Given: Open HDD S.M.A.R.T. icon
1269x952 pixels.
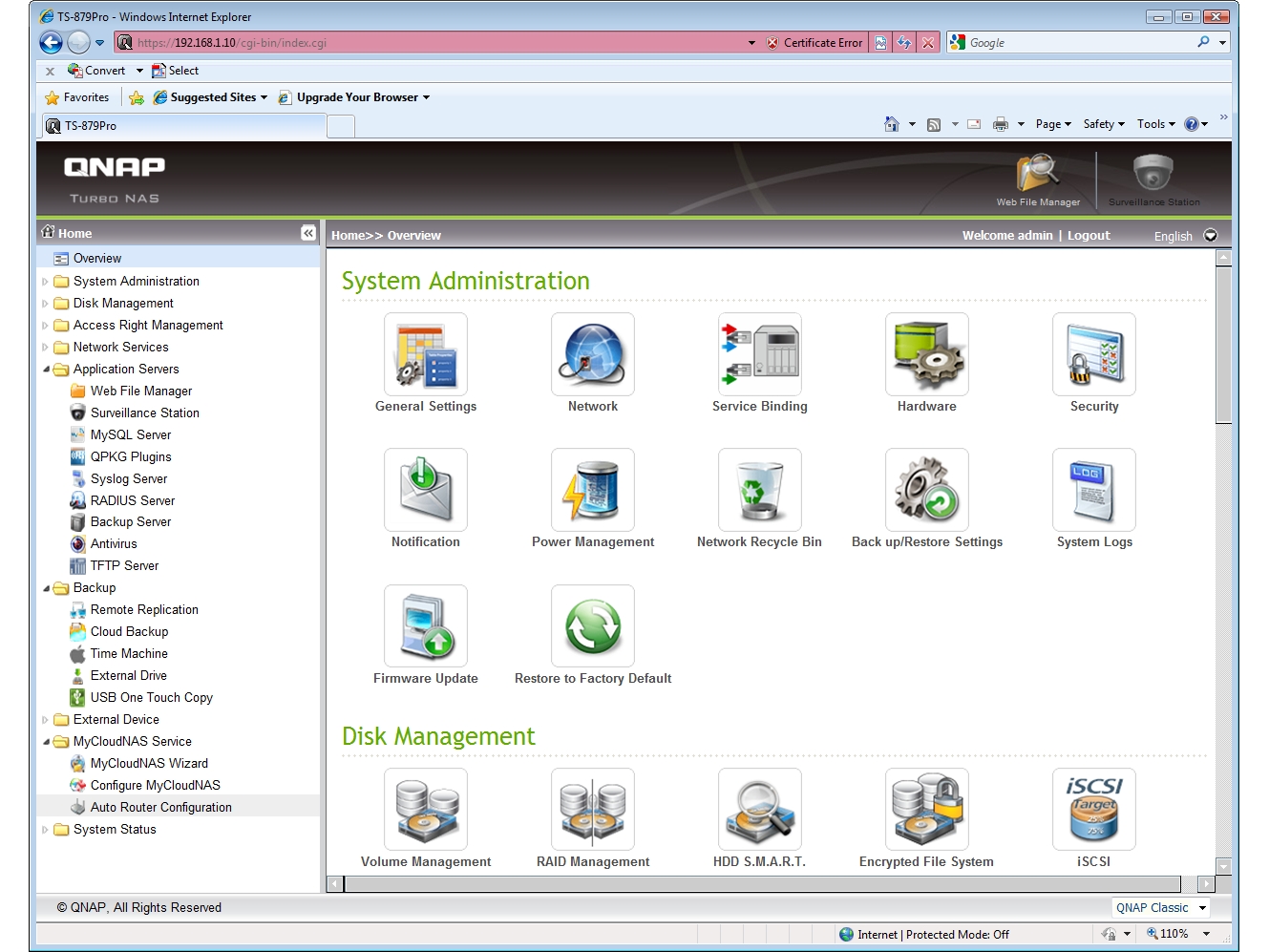Looking at the screenshot, I should tap(760, 810).
